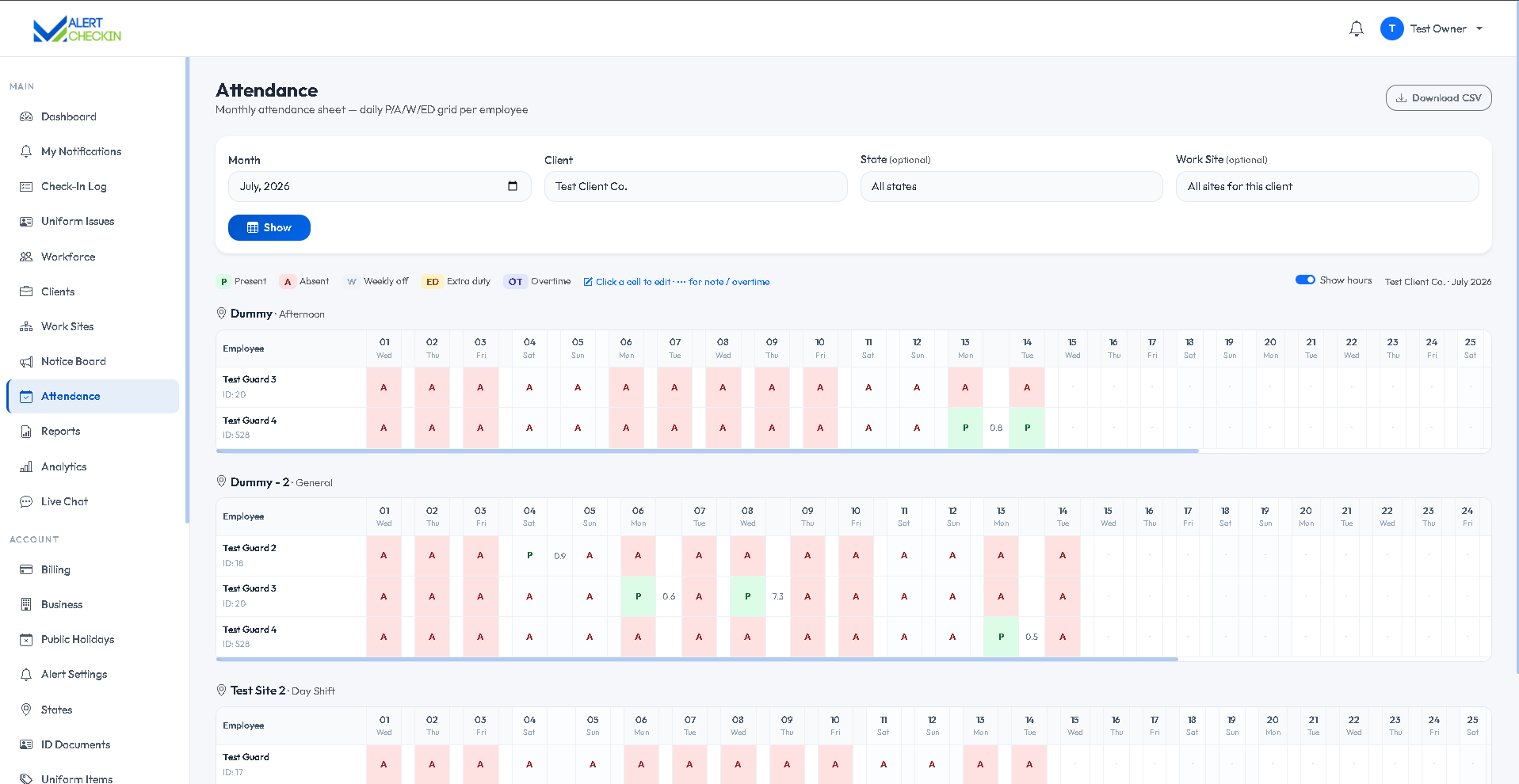The width and height of the screenshot is (1519, 784).
Task: Click the T avatar circle
Action: tap(1391, 29)
